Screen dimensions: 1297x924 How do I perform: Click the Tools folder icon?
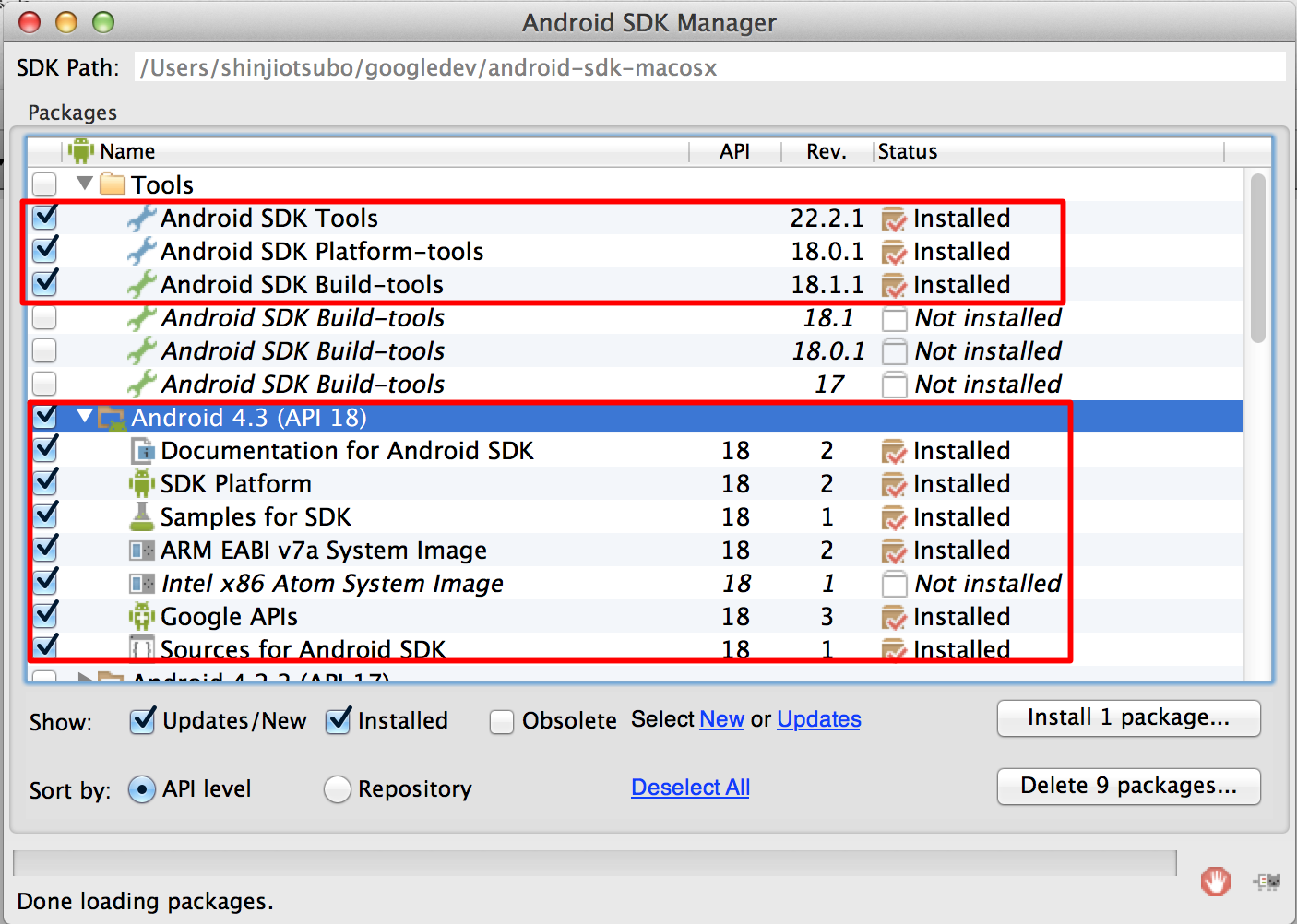pyautogui.click(x=113, y=184)
